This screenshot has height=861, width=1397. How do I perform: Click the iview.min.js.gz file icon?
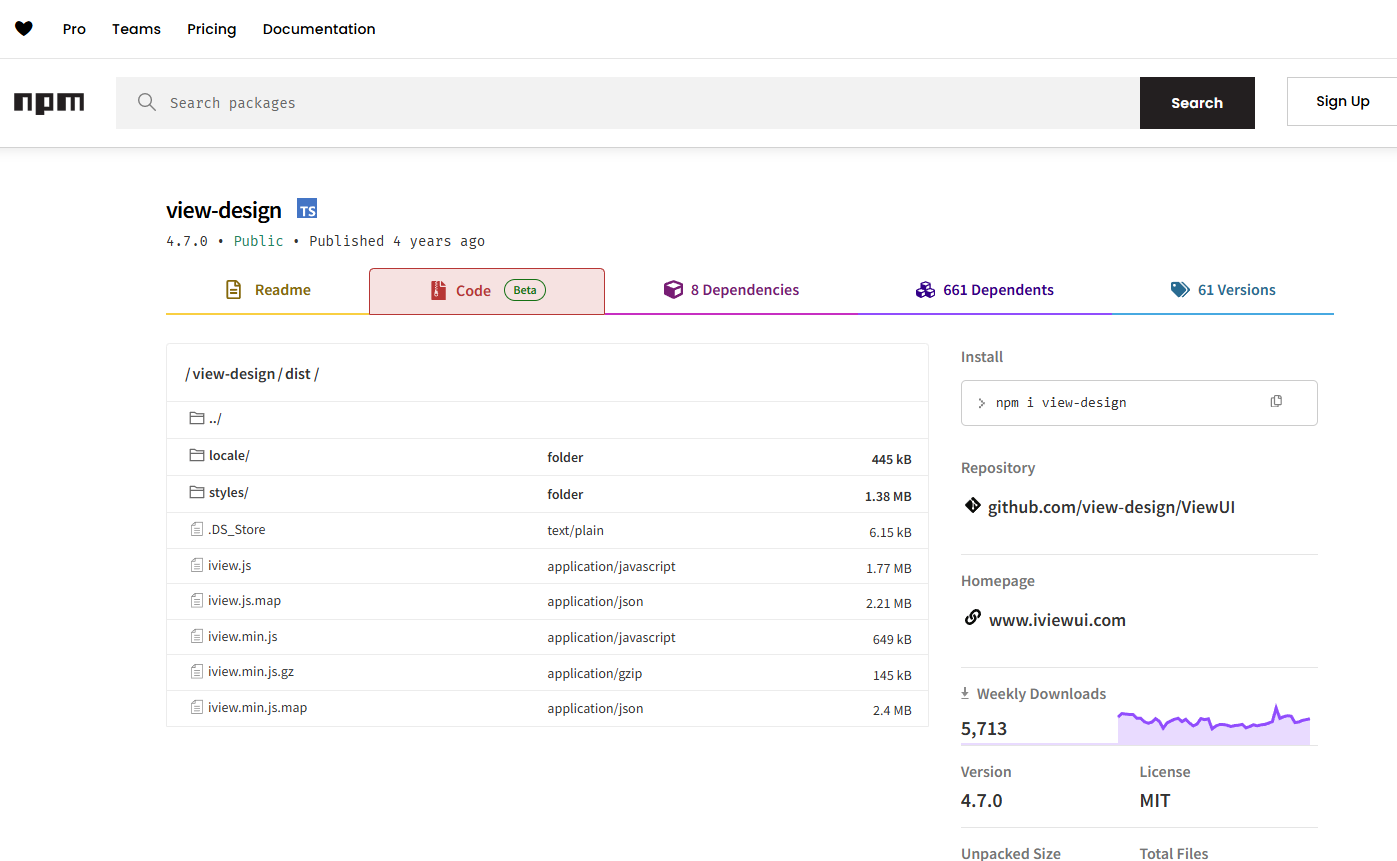coord(197,672)
